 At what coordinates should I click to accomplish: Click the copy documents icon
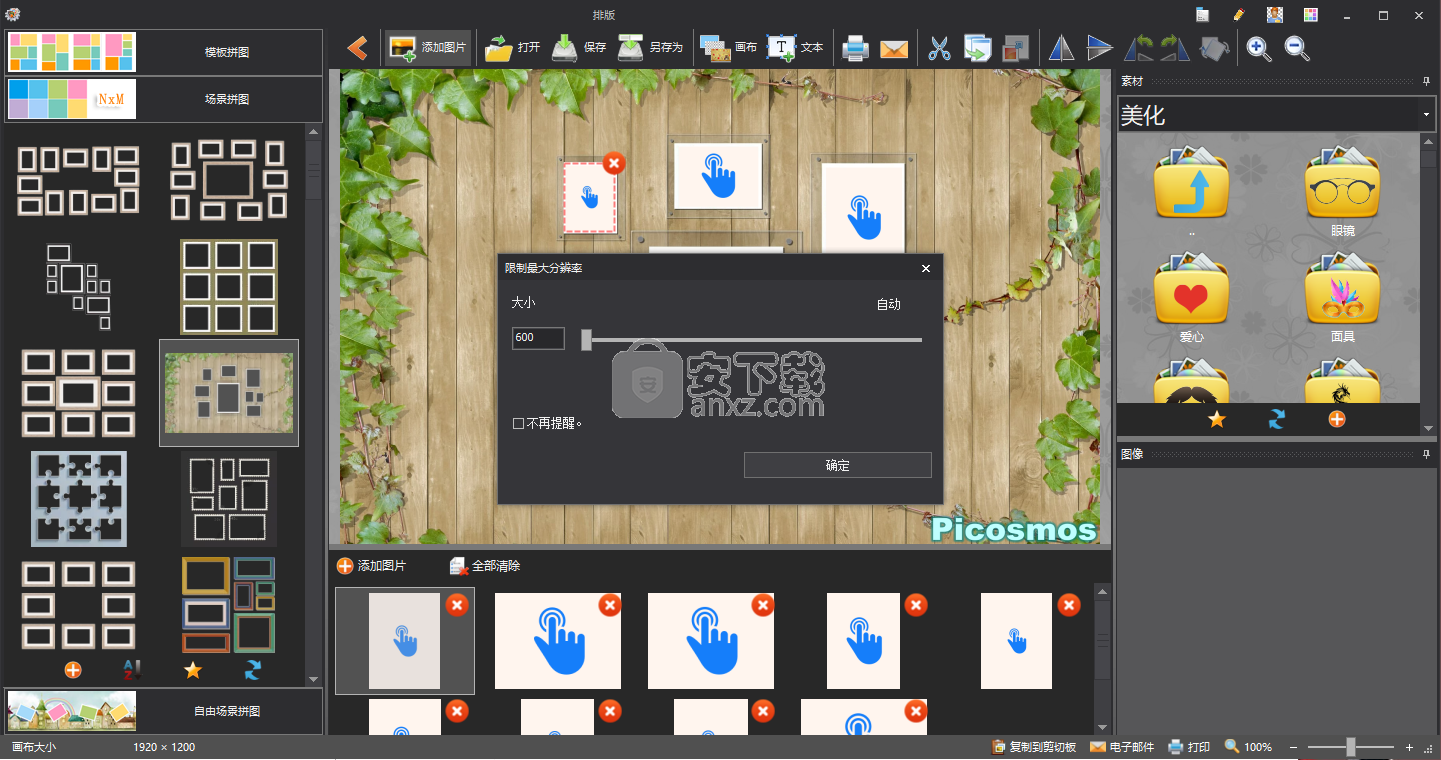click(x=977, y=48)
